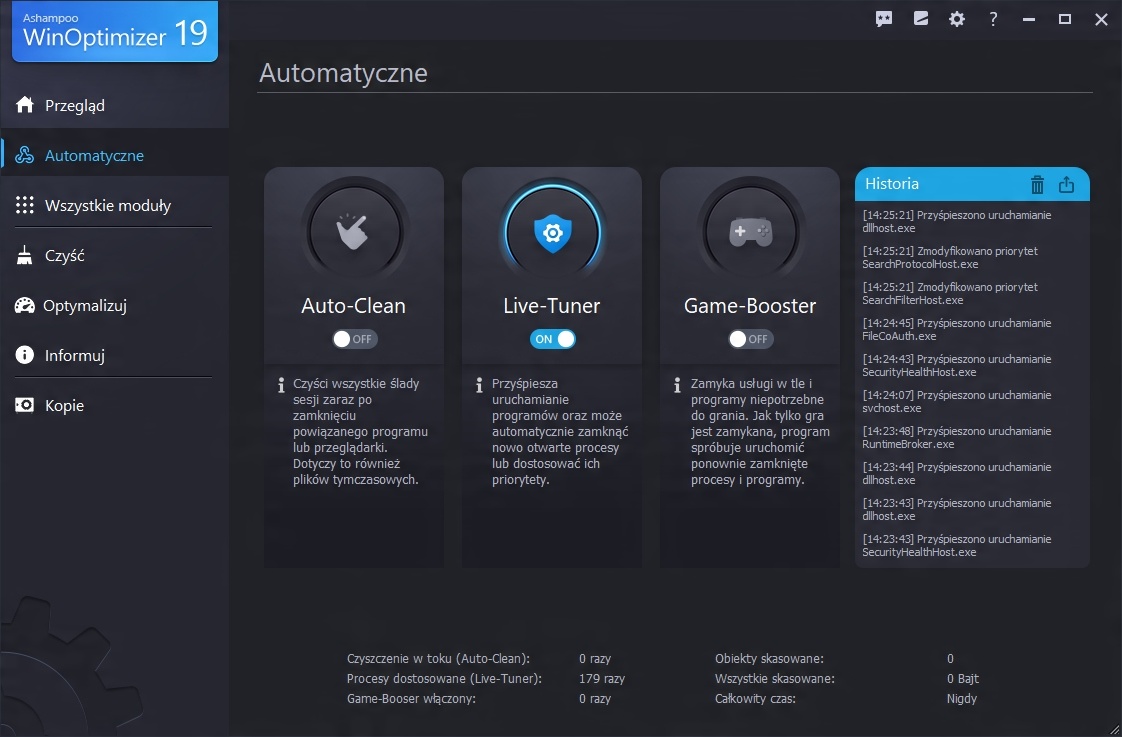Viewport: 1122px width, 737px height.
Task: Open settings via the gear icon
Action: coord(957,19)
